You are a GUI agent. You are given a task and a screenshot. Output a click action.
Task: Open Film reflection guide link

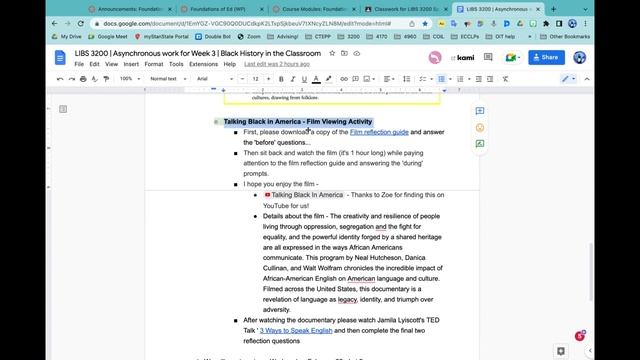[x=379, y=132]
